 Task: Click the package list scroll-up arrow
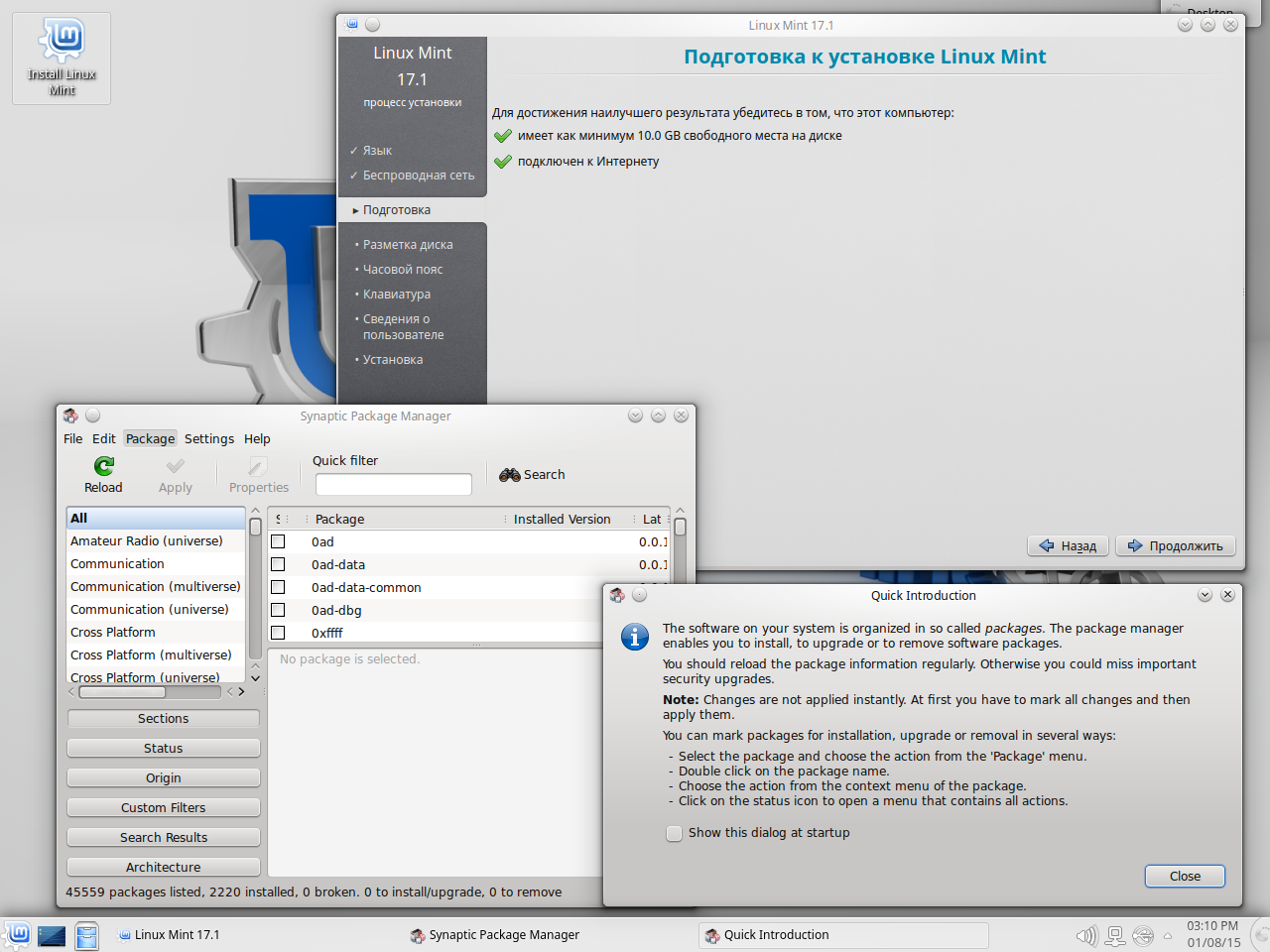click(x=680, y=512)
